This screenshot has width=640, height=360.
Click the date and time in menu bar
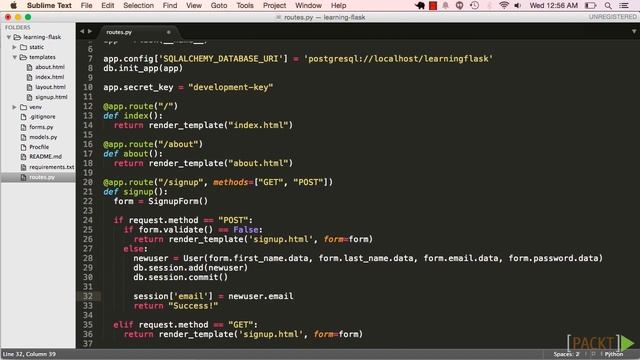553,5
